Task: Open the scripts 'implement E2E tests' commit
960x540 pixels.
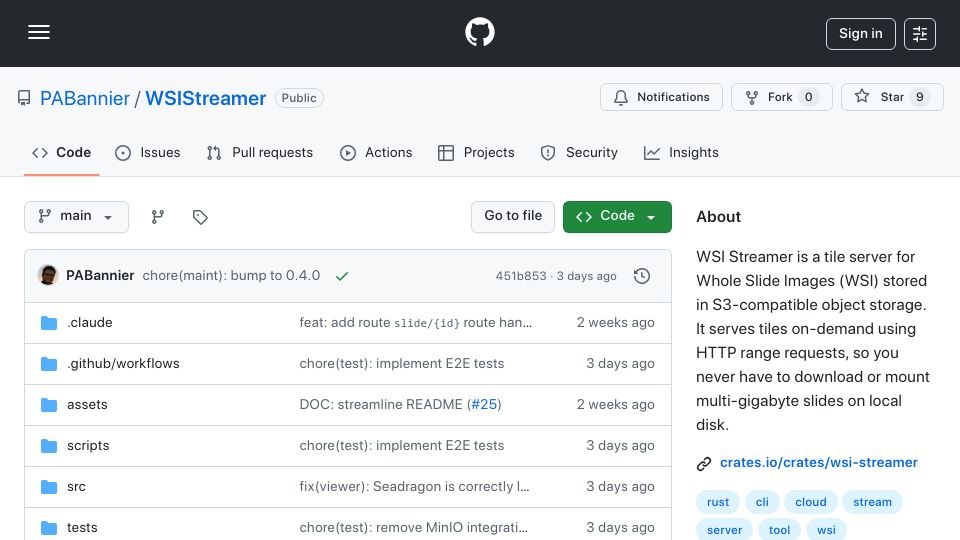Action: click(x=402, y=446)
